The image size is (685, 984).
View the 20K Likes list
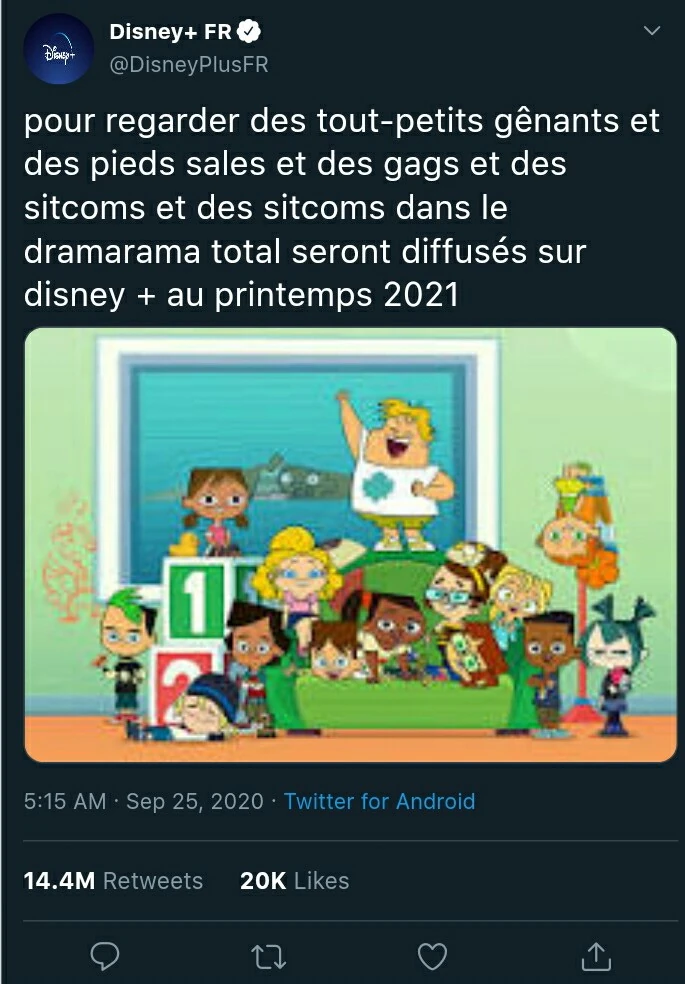click(x=294, y=881)
